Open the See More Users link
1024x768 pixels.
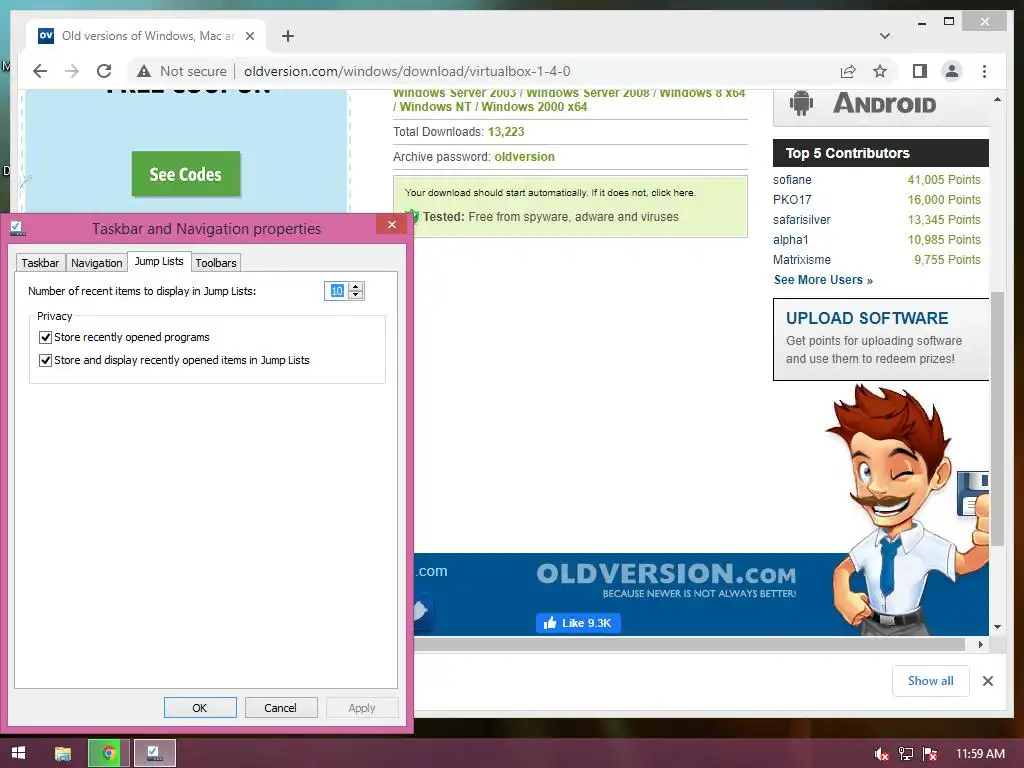[x=823, y=280]
